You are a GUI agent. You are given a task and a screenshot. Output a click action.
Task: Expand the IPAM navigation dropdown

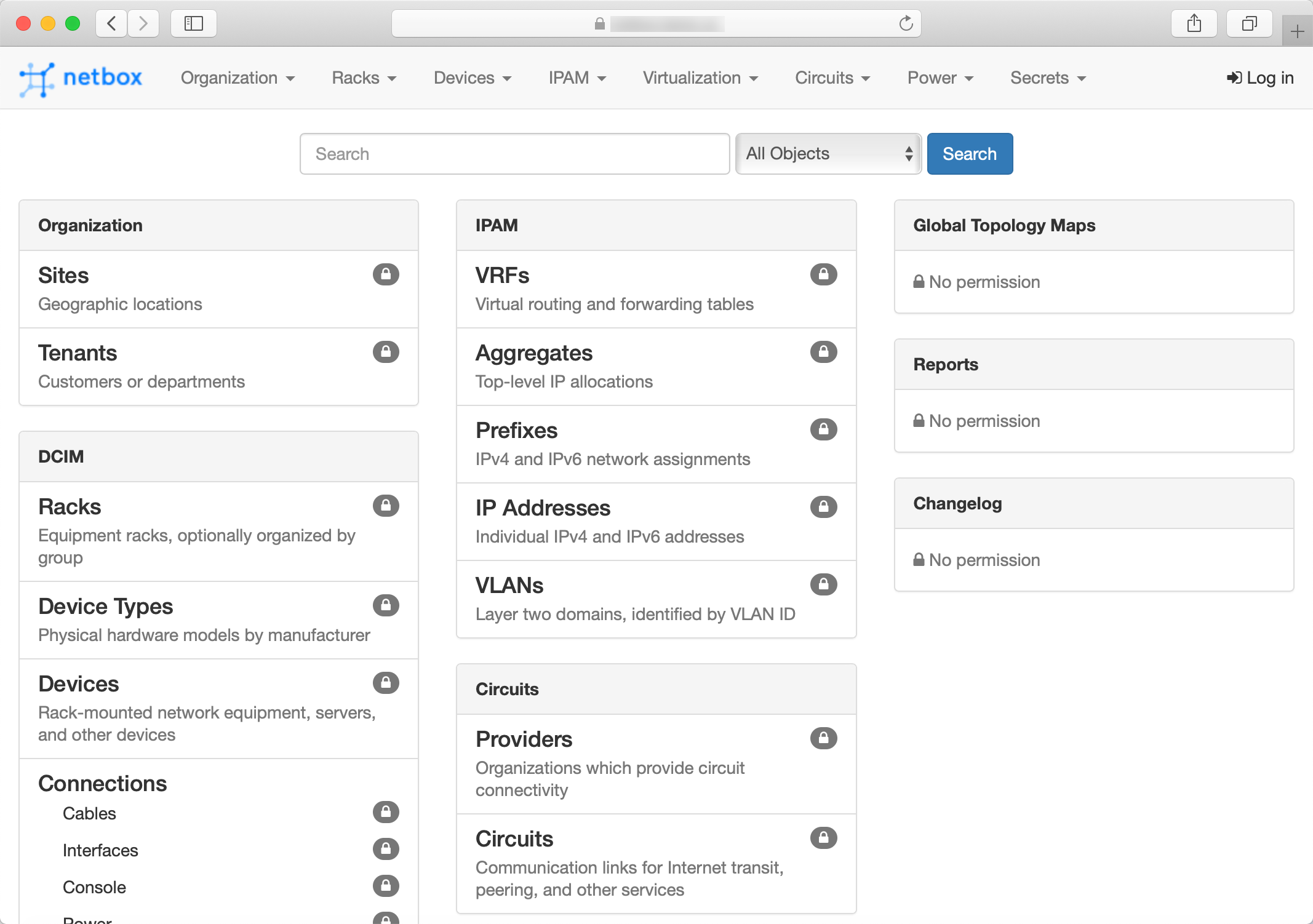577,78
